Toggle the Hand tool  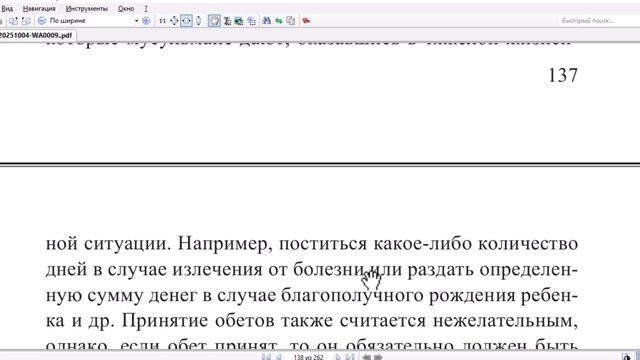click(214, 21)
